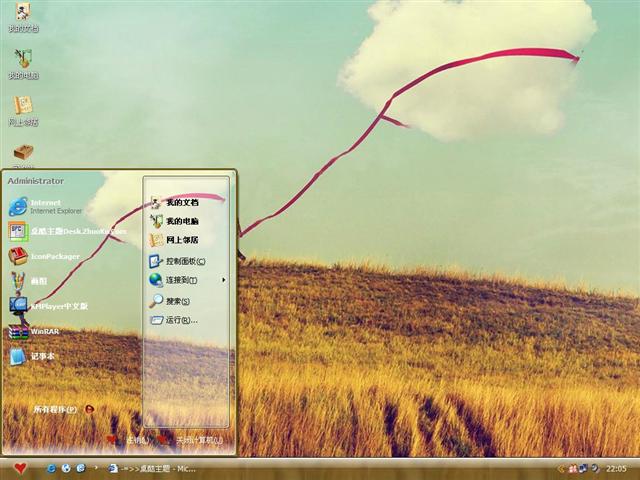640x480 pixels.
Task: Open 控制面板(C) control panel
Action: pyautogui.click(x=177, y=261)
